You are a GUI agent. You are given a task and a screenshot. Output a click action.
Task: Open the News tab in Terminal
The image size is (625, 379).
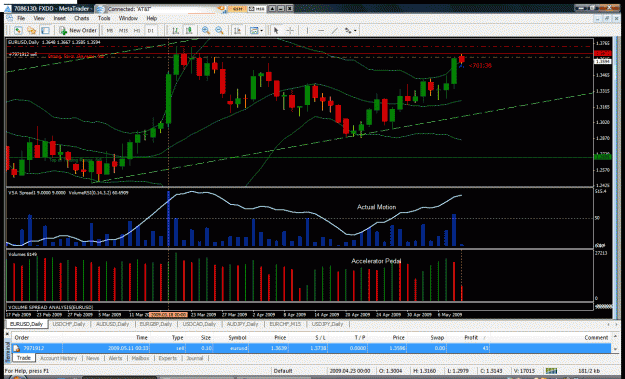click(92, 358)
